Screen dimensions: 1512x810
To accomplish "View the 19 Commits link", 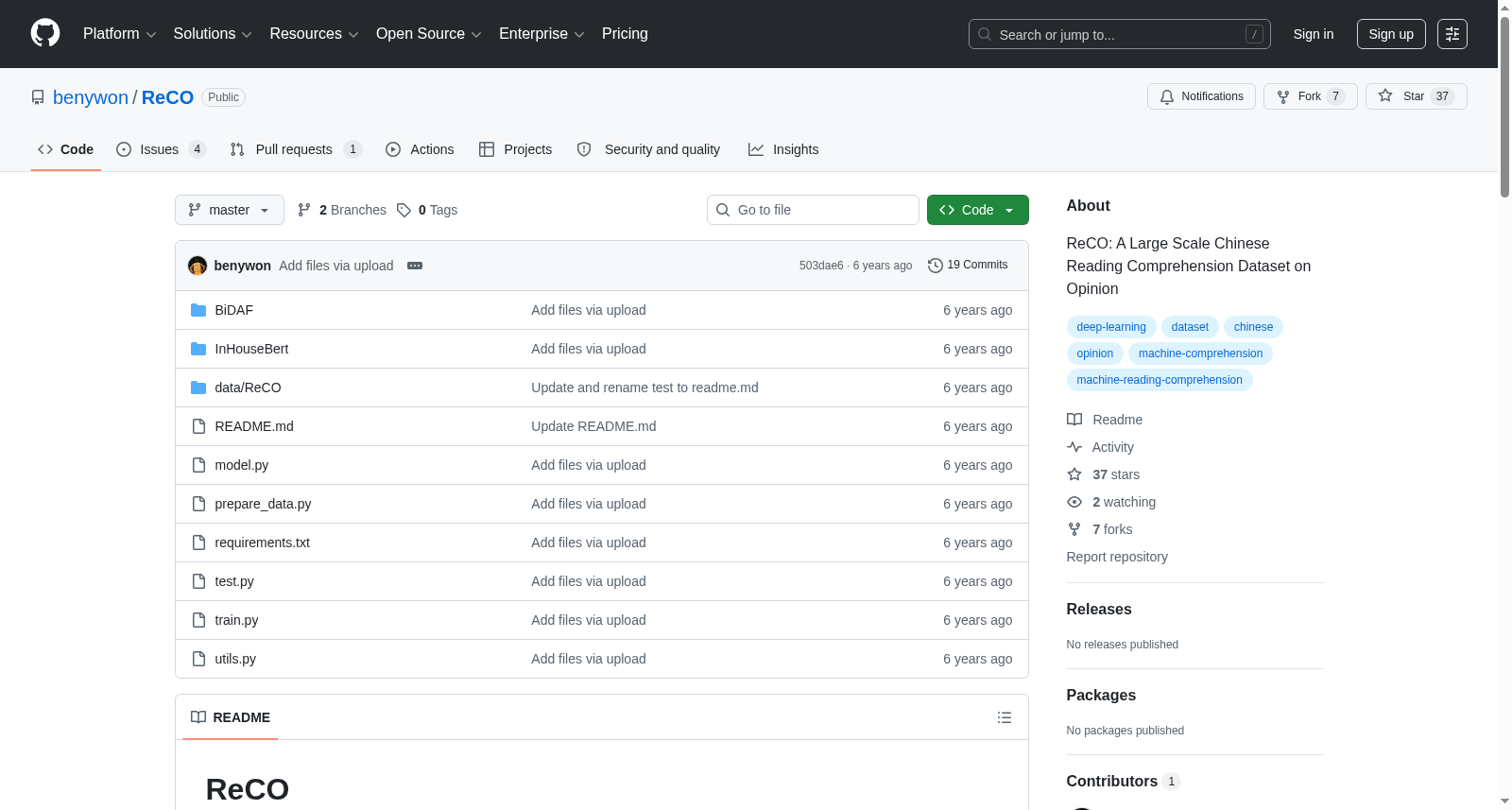I will point(968,266).
